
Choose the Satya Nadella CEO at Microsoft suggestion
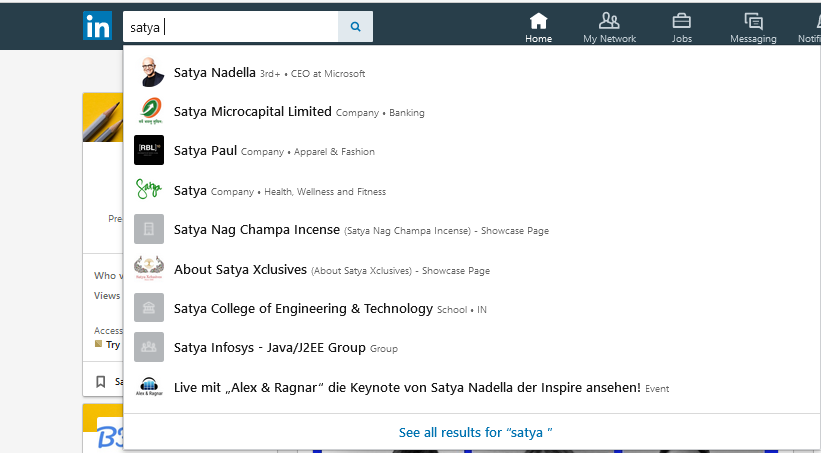click(x=472, y=72)
